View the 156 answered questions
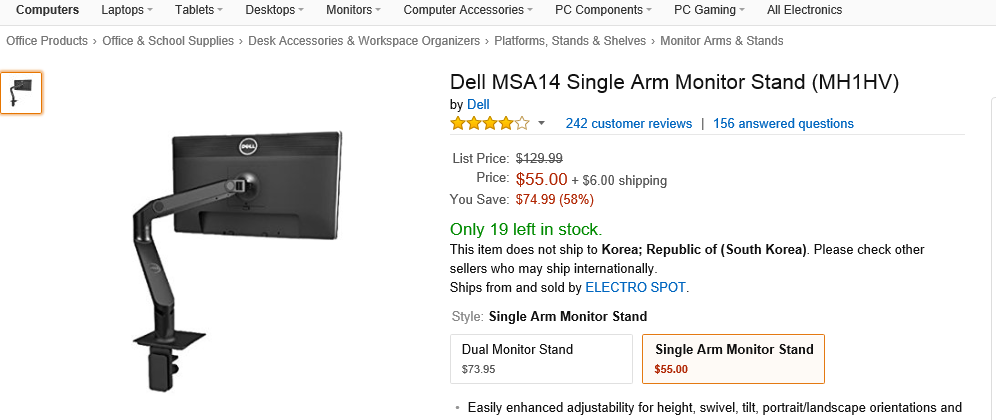 tap(783, 124)
